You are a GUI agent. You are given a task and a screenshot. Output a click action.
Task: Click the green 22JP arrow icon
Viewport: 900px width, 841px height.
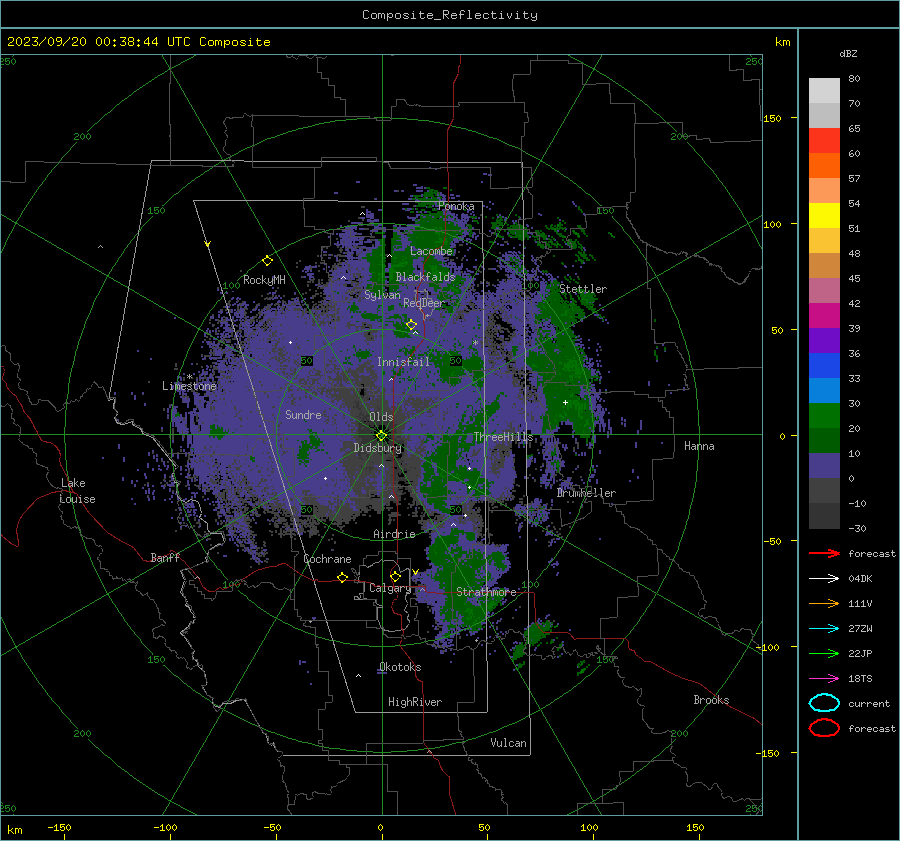824,653
